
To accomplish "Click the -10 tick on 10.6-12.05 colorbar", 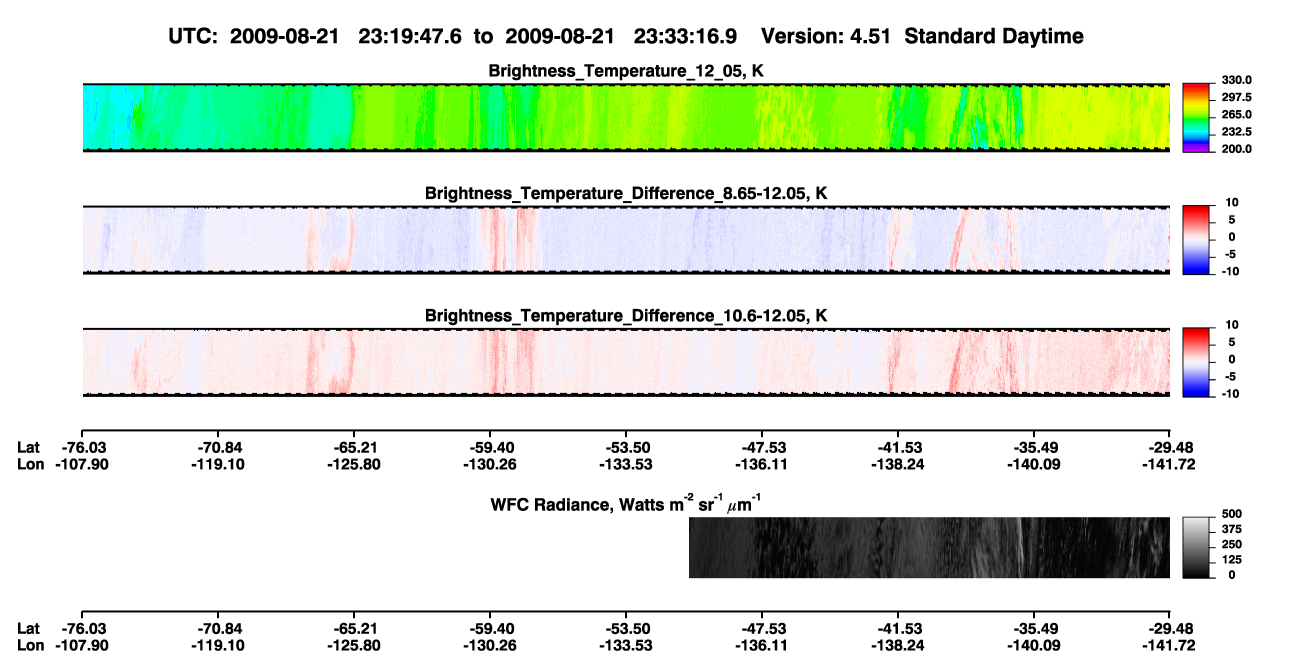I will click(x=1229, y=393).
